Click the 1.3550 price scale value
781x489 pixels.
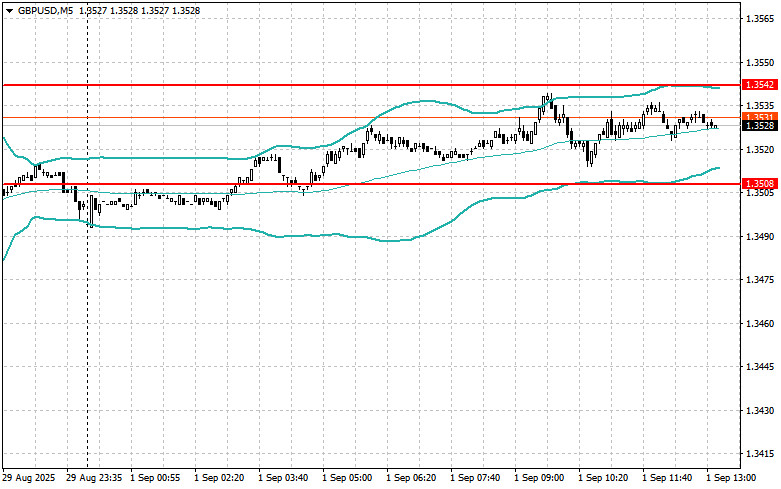[760, 63]
